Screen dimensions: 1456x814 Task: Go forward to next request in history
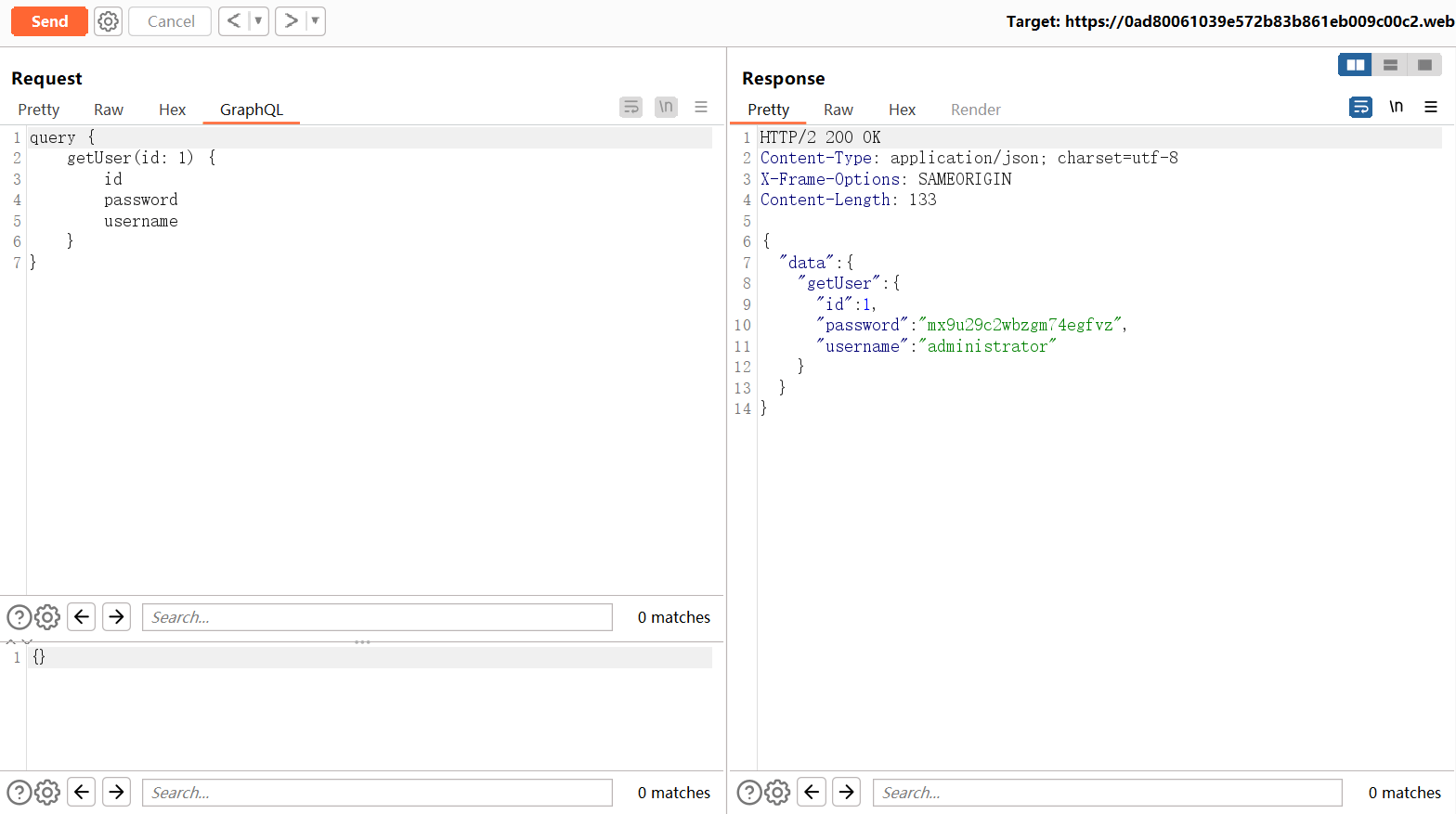click(291, 20)
